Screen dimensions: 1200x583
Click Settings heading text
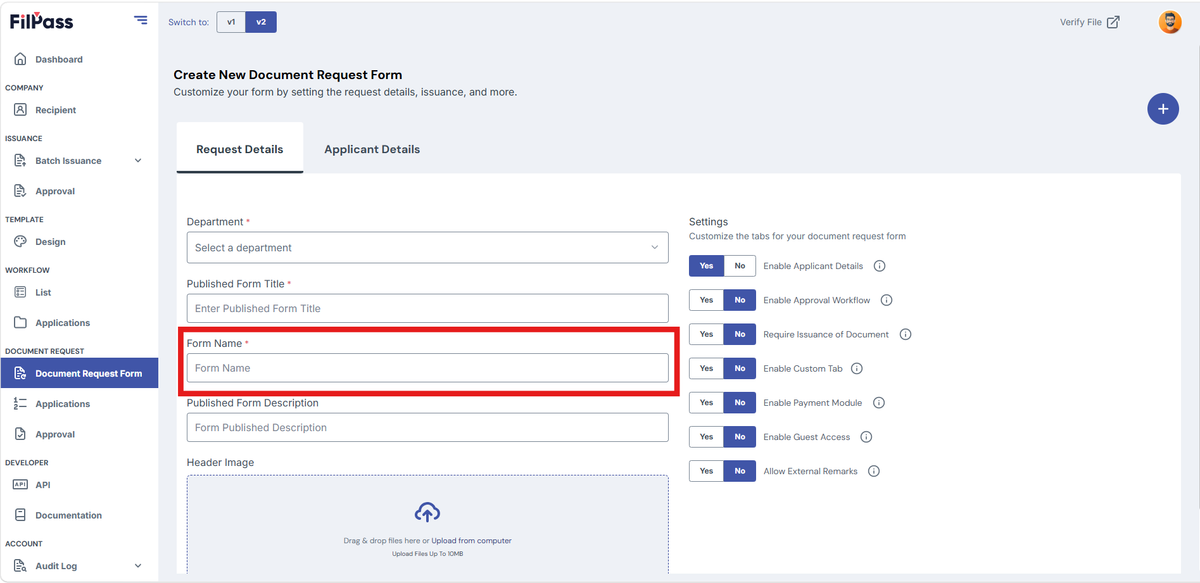point(708,222)
